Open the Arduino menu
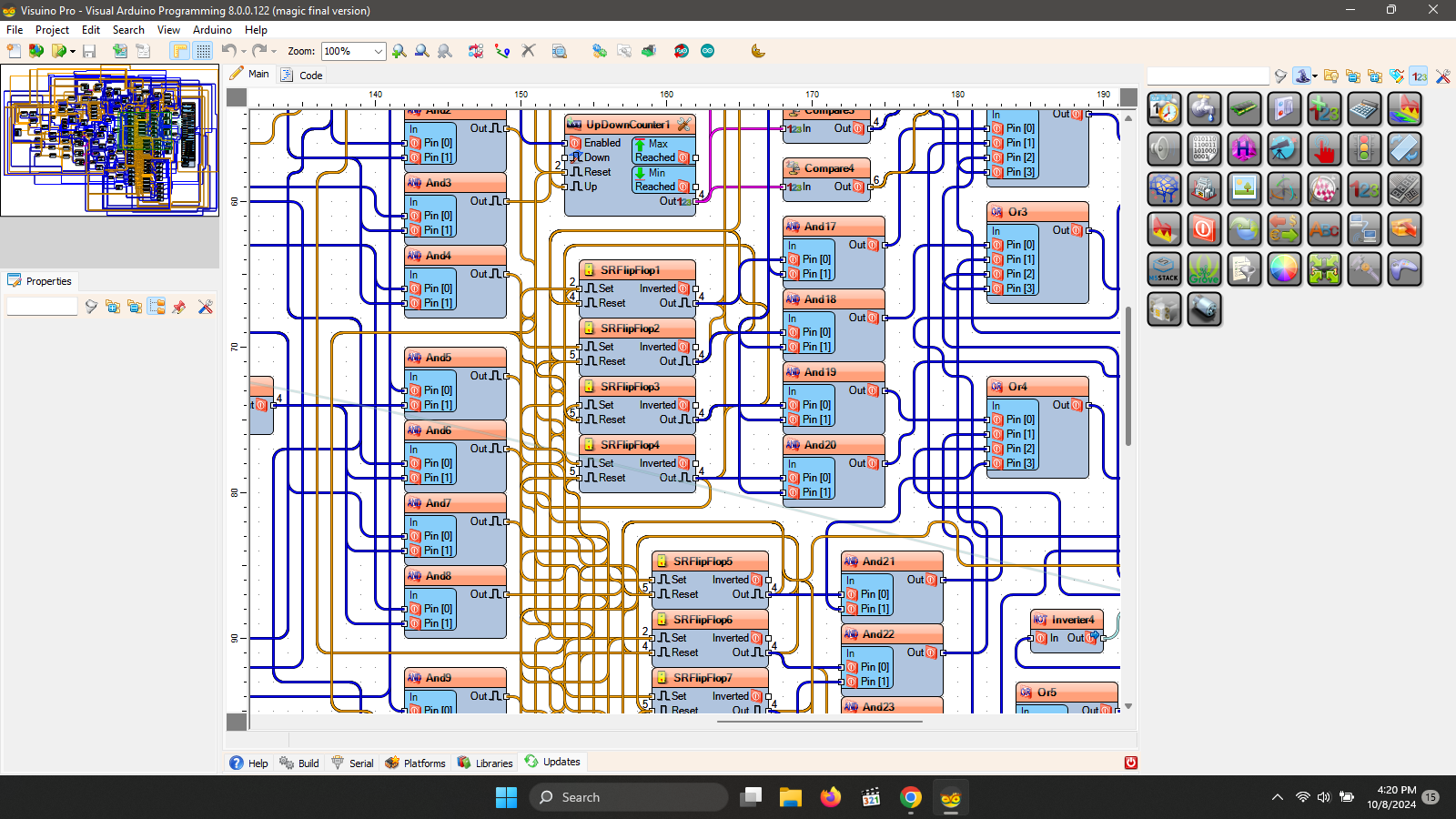Image resolution: width=1456 pixels, height=819 pixels. point(212,30)
